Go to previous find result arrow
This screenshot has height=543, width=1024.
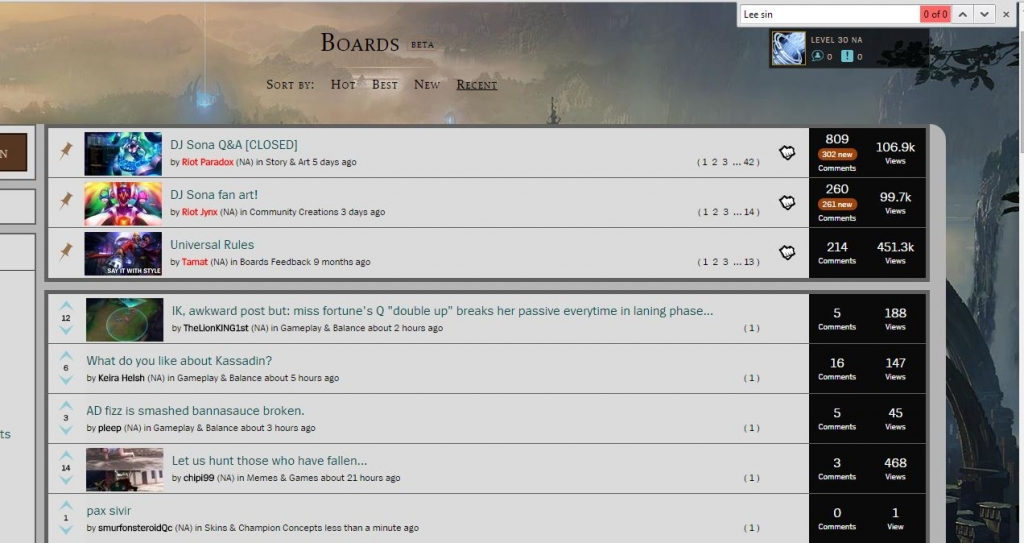click(963, 14)
